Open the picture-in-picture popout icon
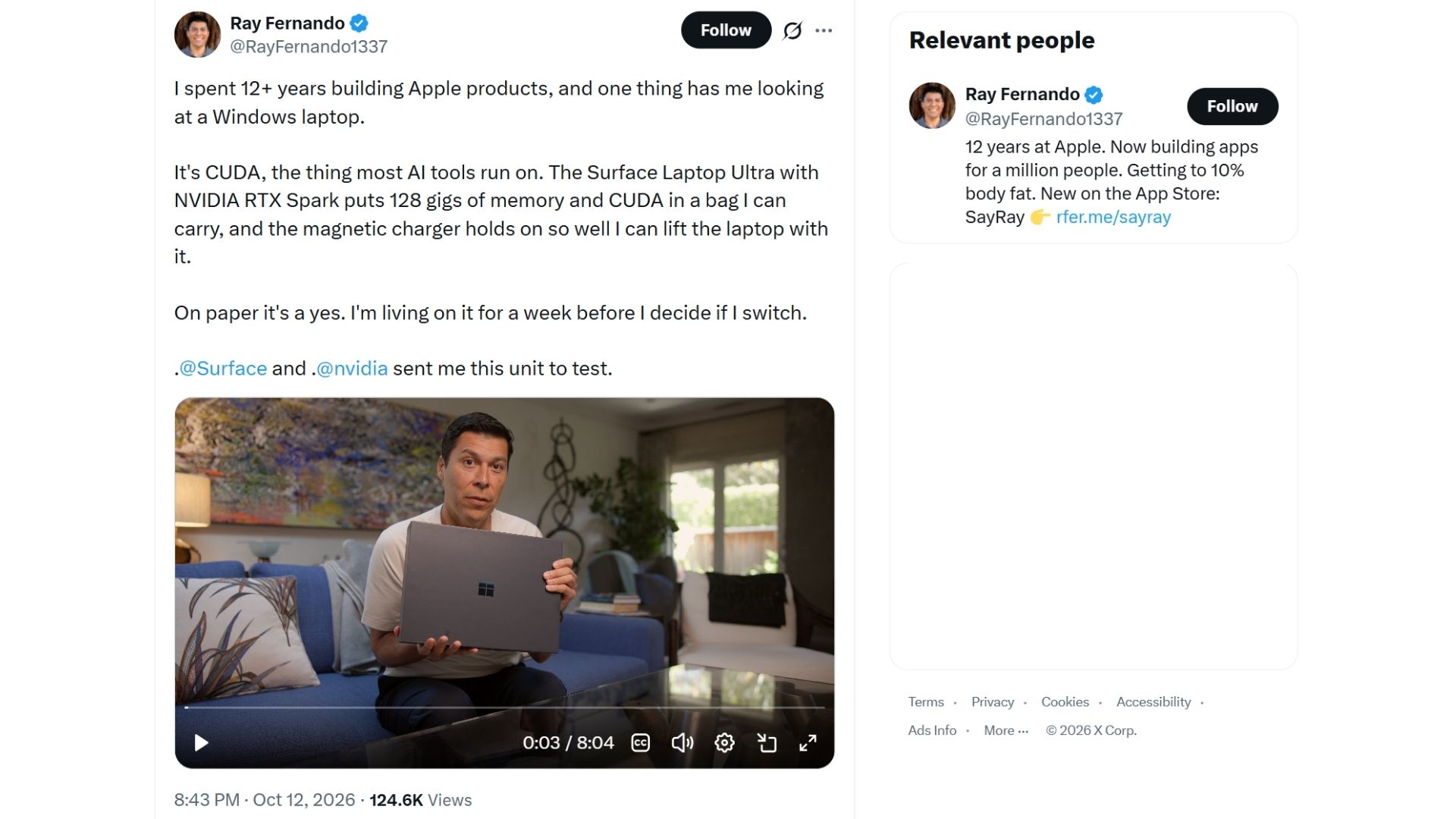Image resolution: width=1456 pixels, height=819 pixels. (x=767, y=742)
